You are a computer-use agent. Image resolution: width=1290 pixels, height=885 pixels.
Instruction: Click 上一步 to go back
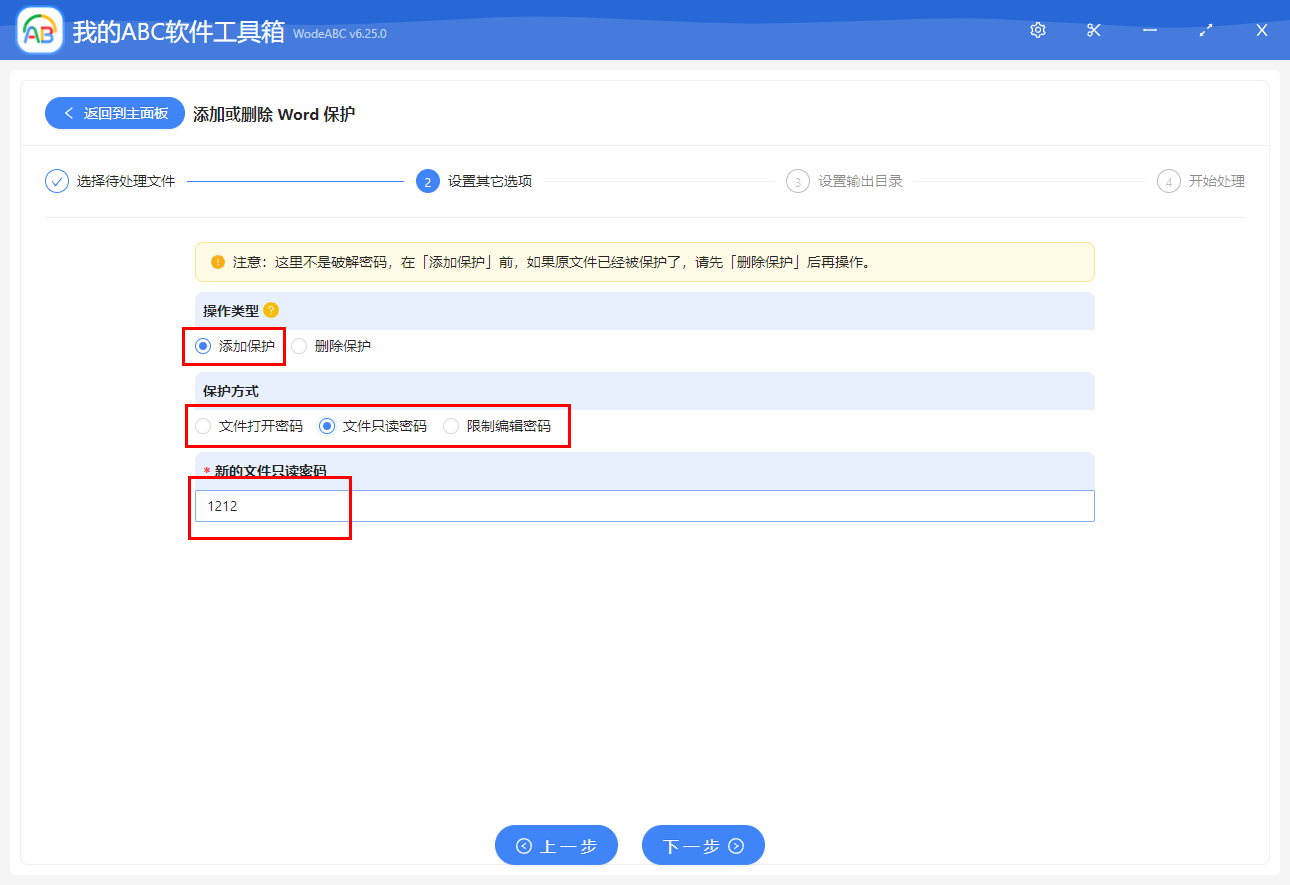point(556,846)
